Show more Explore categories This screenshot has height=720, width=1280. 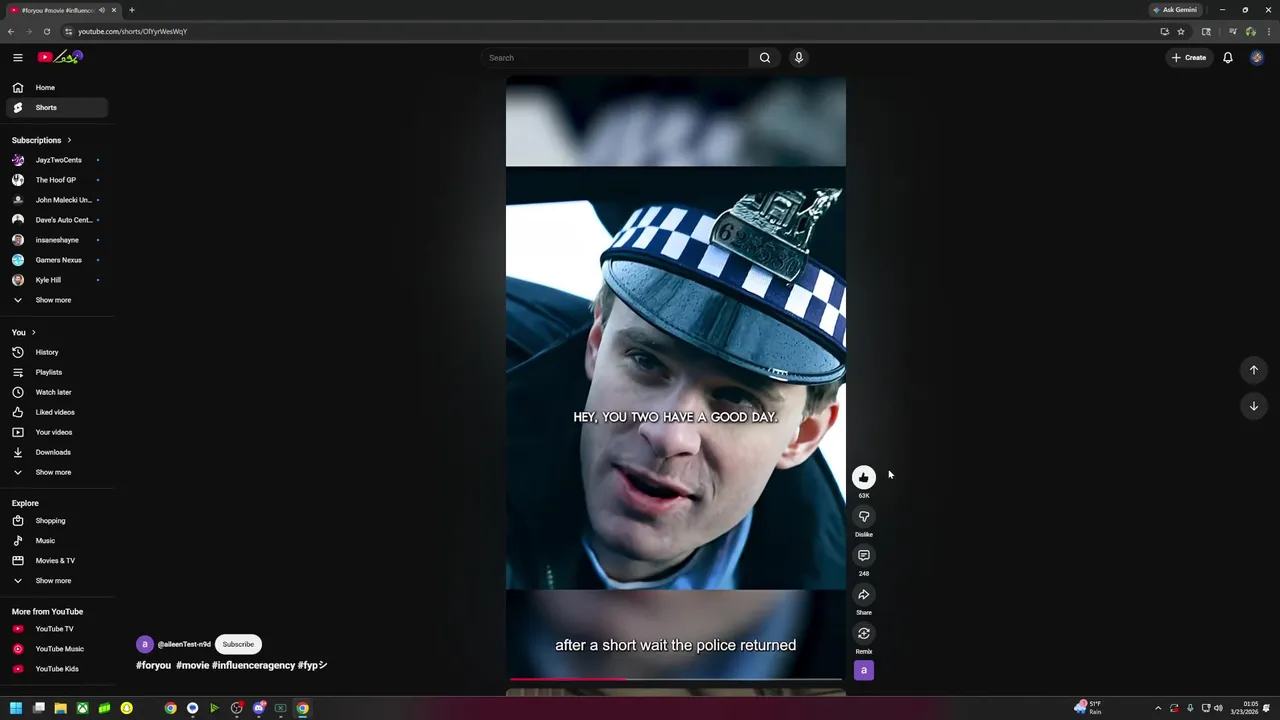[x=56, y=581]
